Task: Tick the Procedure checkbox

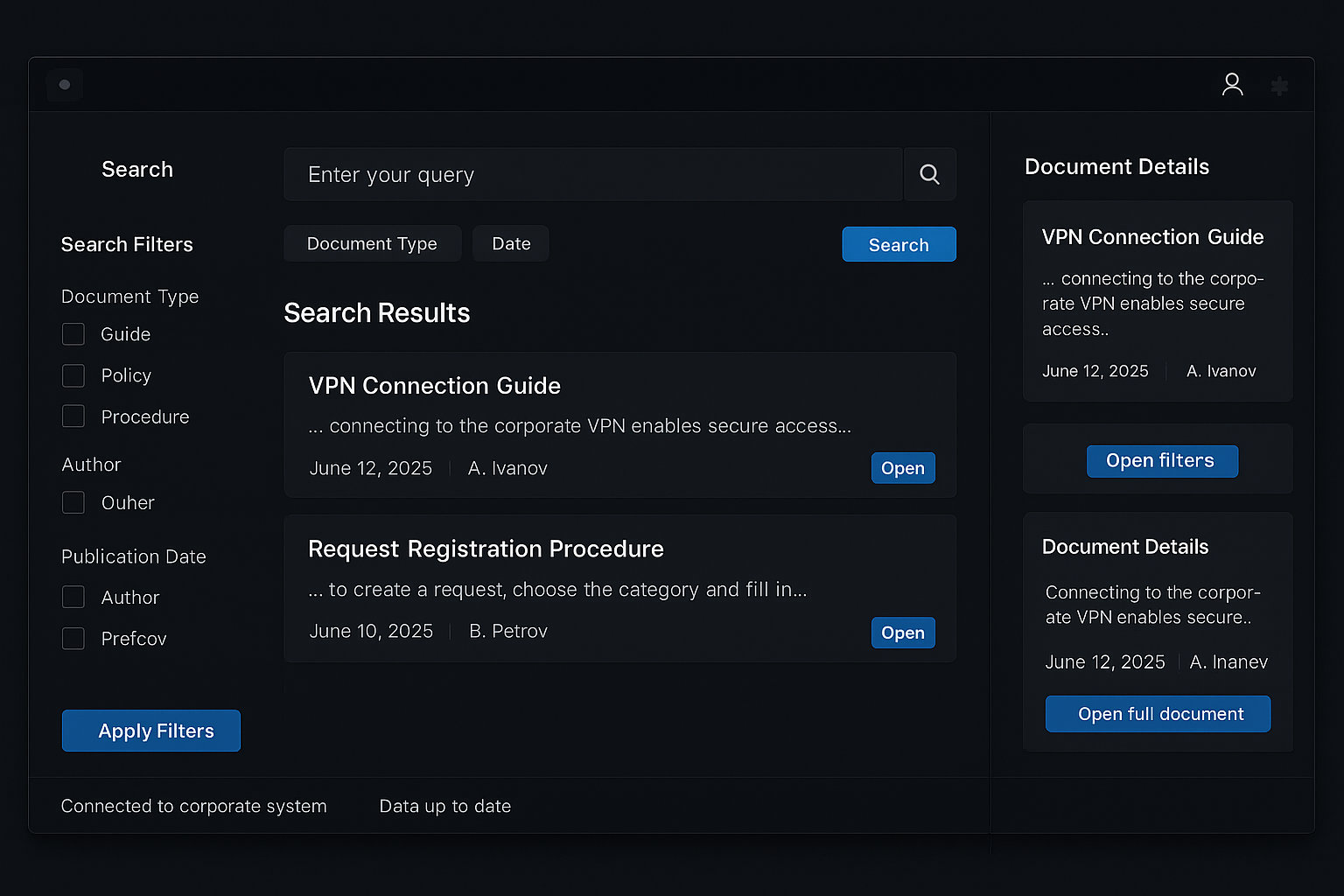Action: [73, 416]
